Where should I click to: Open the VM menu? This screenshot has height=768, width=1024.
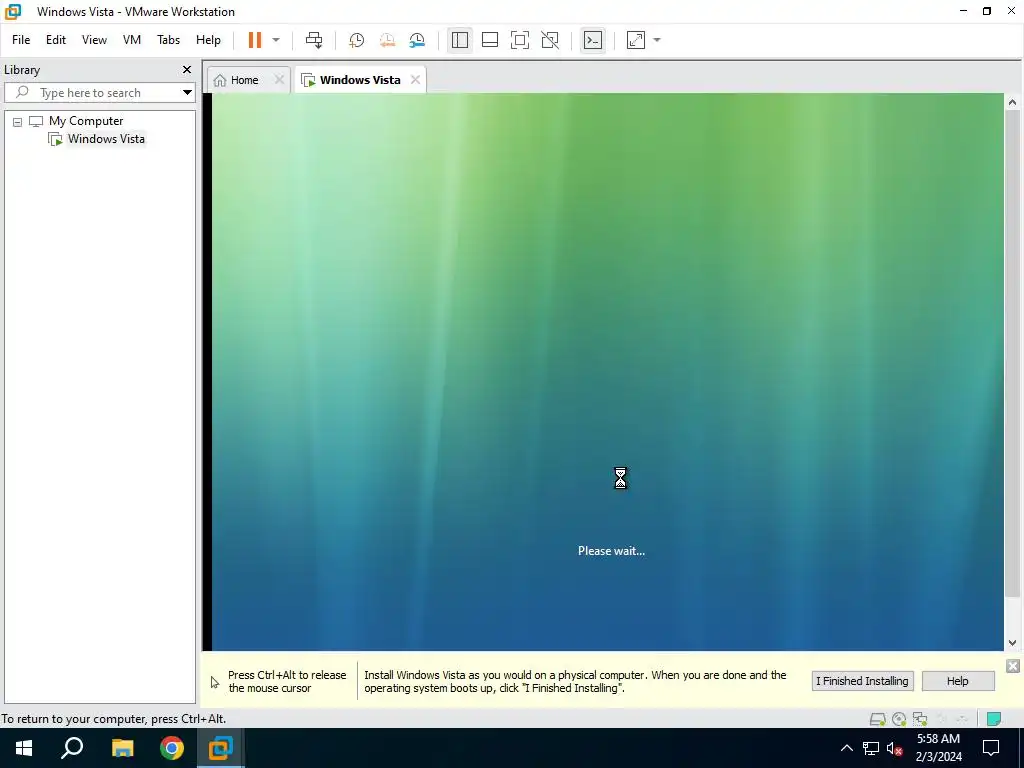click(x=132, y=40)
